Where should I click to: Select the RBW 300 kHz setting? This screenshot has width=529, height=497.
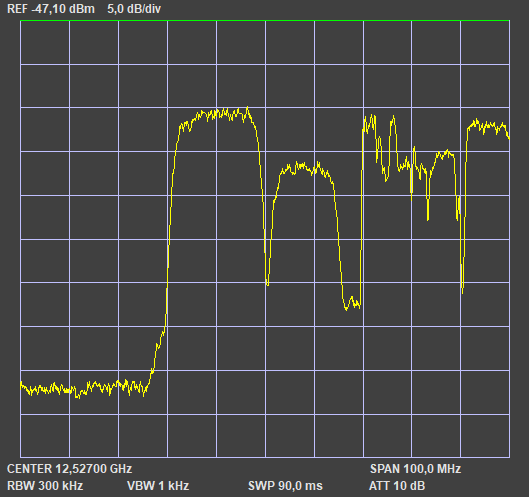coord(45,486)
